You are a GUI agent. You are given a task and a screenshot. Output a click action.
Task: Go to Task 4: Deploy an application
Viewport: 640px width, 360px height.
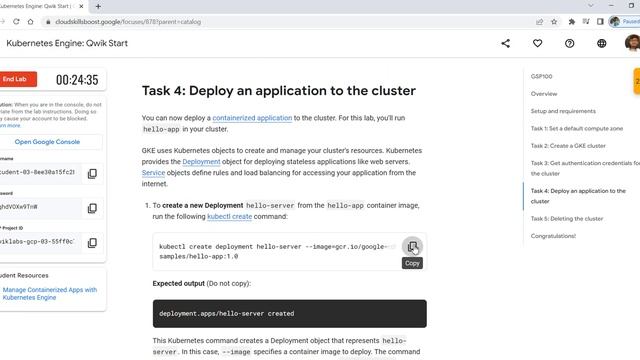[x=578, y=196]
